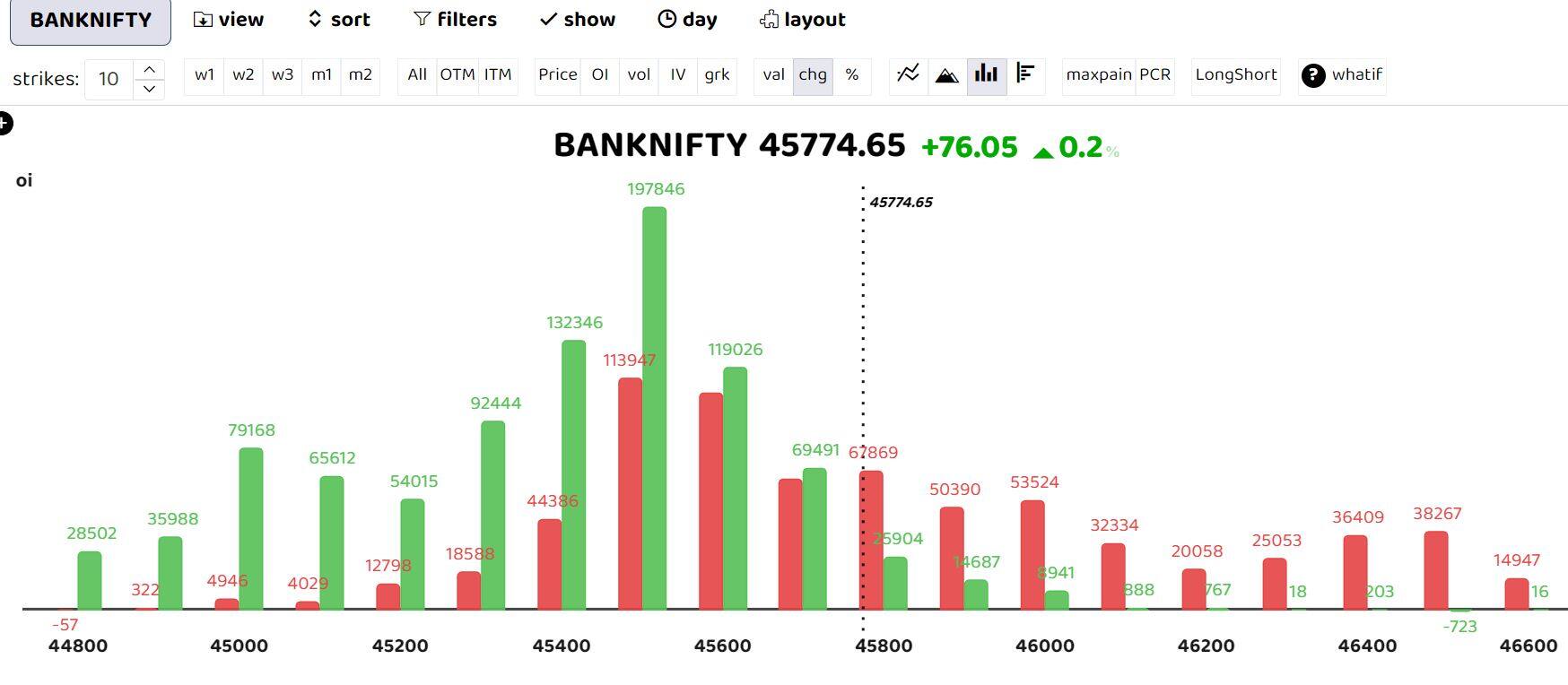Select percent display mode
Viewport: 1568px width, 685px height.
852,75
